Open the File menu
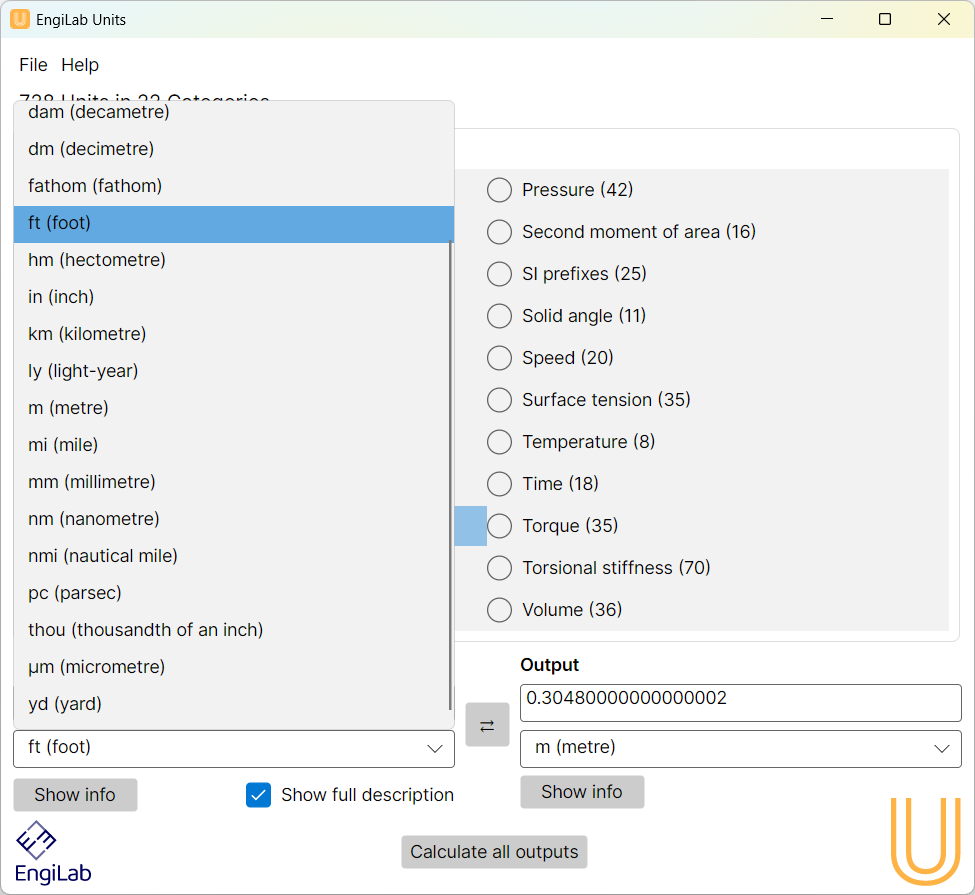This screenshot has width=975, height=895. click(x=33, y=65)
